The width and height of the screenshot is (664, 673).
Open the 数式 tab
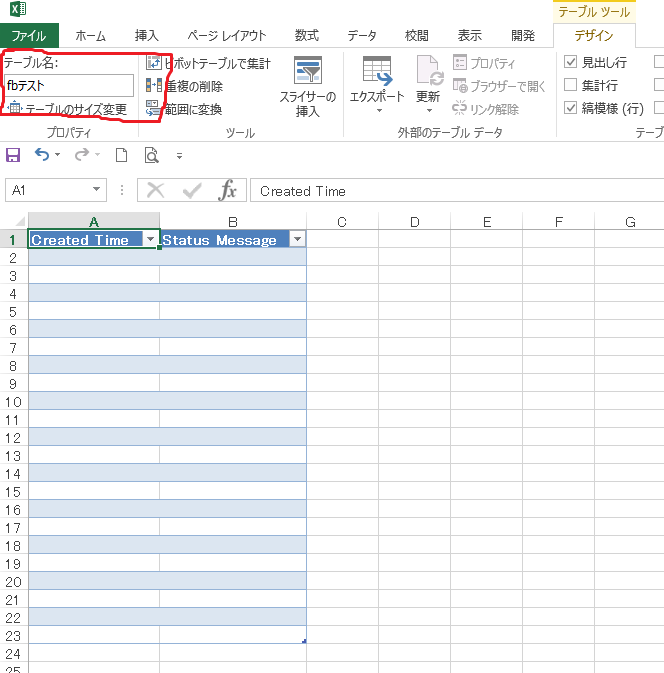(x=306, y=36)
